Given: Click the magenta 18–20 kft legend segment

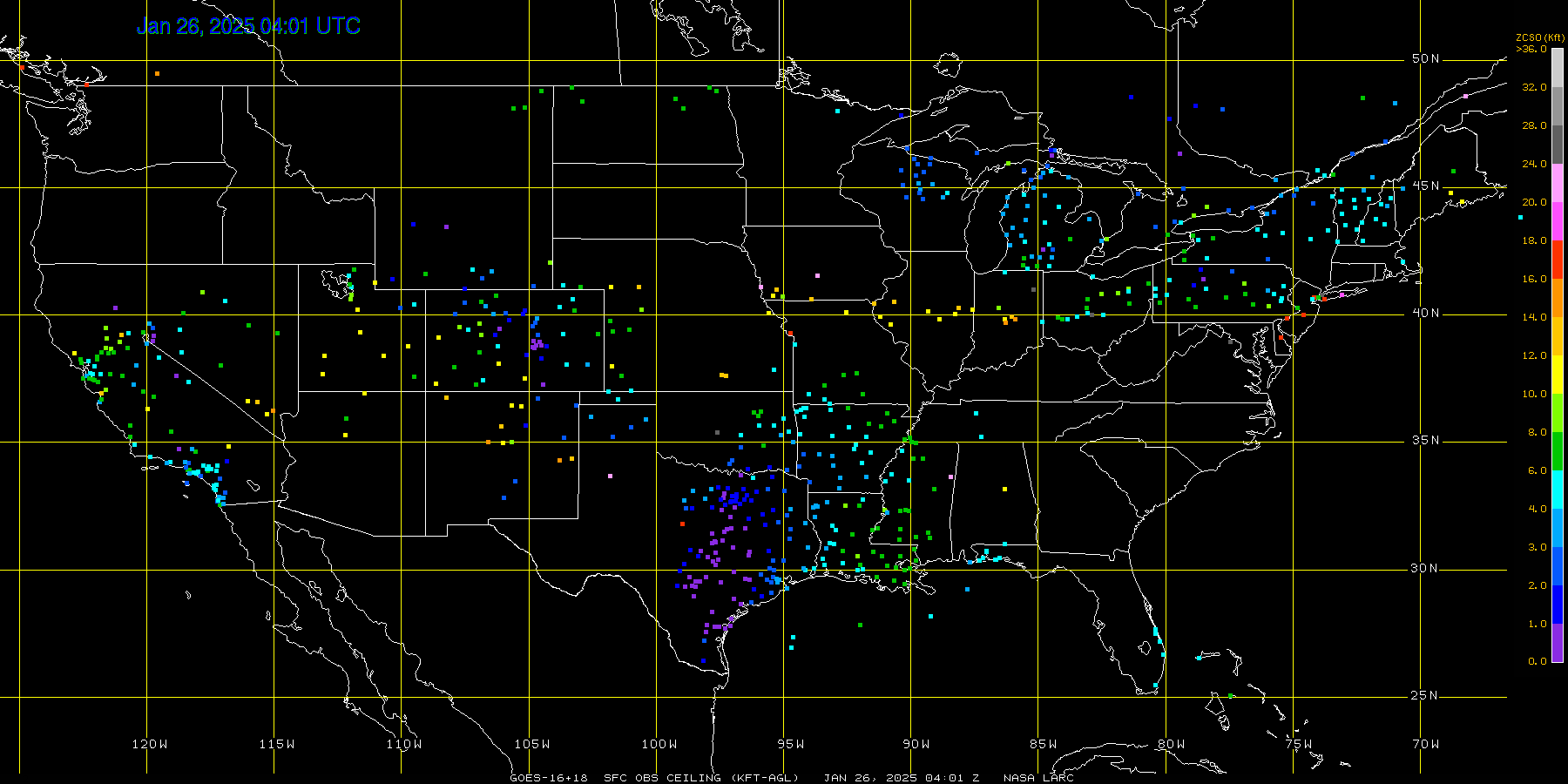Looking at the screenshot, I should click(x=1558, y=221).
